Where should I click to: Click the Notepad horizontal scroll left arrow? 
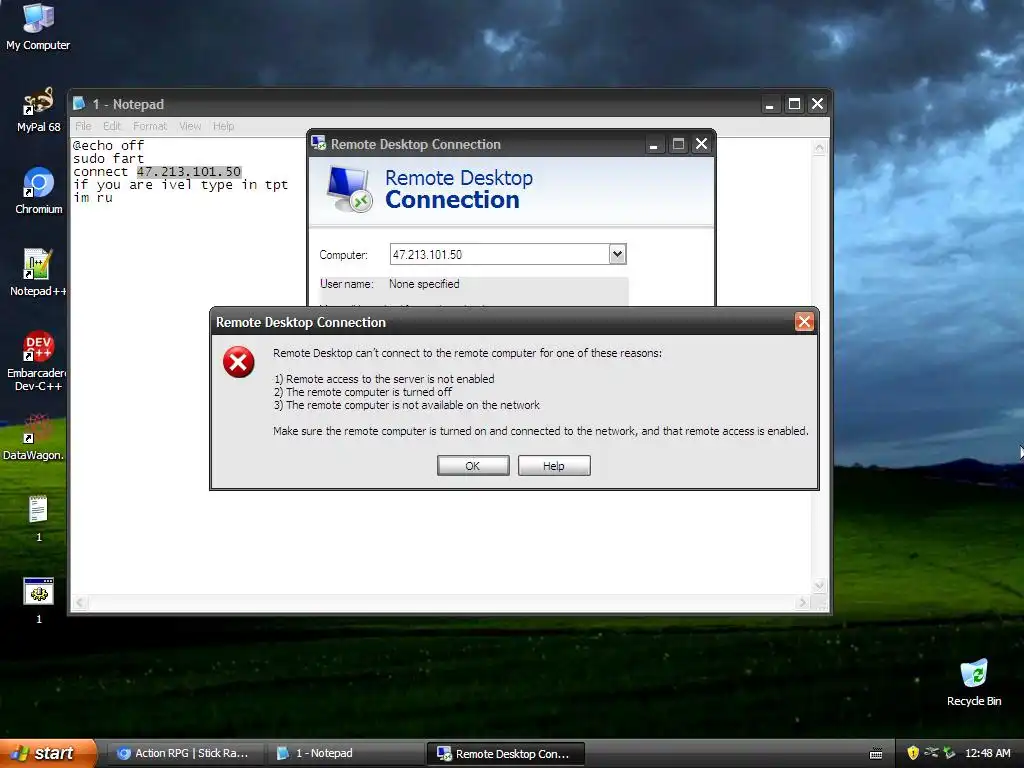click(80, 602)
